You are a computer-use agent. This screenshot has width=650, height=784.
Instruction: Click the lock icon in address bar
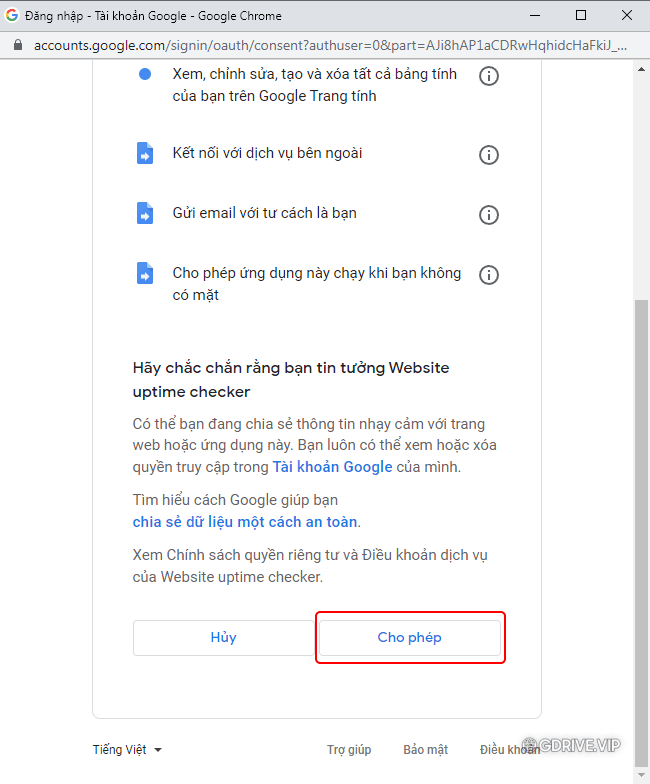[x=18, y=45]
